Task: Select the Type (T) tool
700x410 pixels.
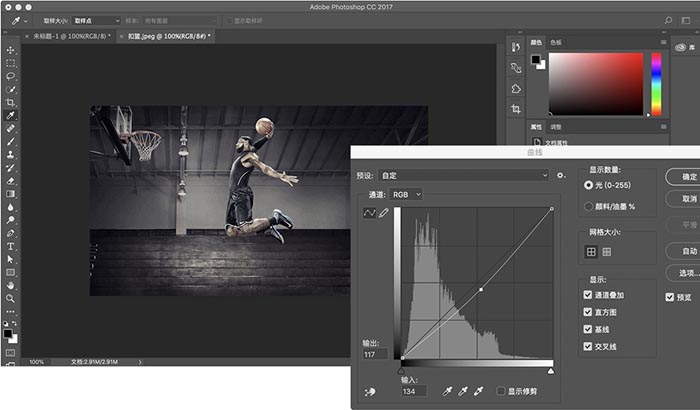Action: tap(11, 245)
